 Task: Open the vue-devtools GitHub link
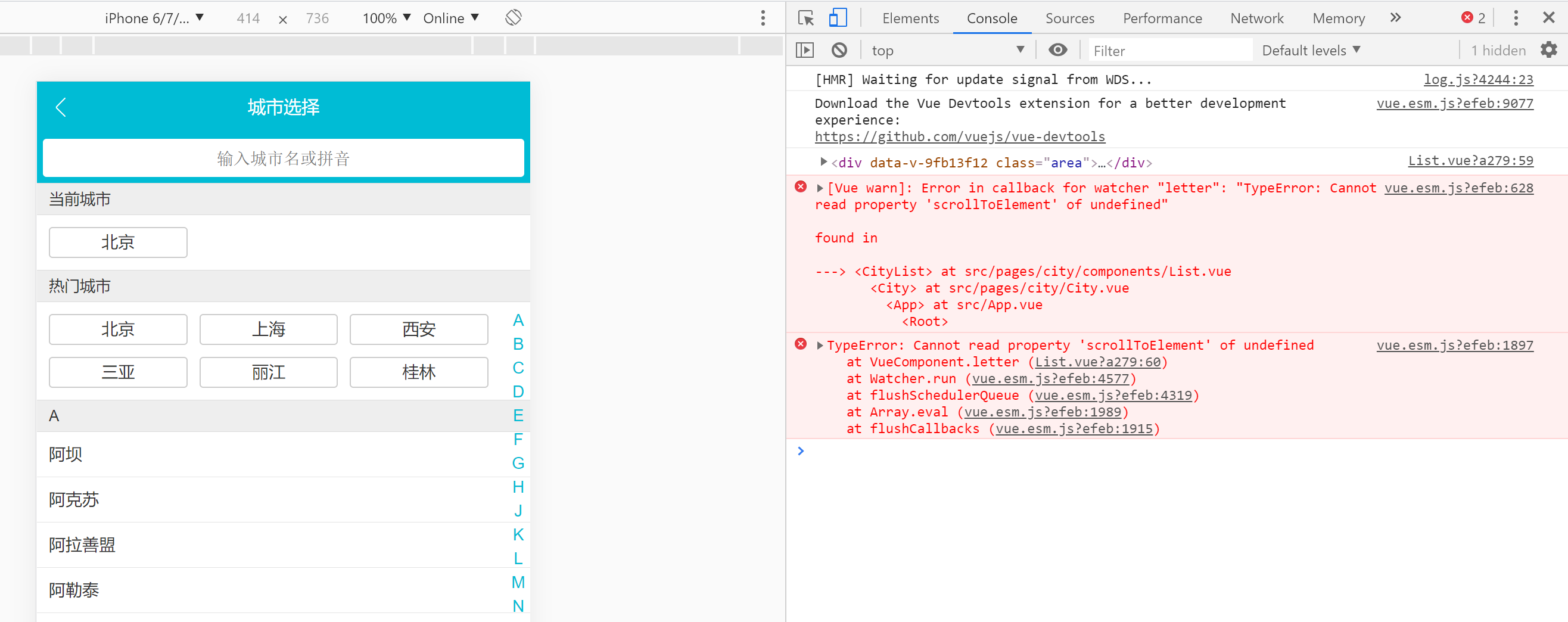pyautogui.click(x=959, y=136)
